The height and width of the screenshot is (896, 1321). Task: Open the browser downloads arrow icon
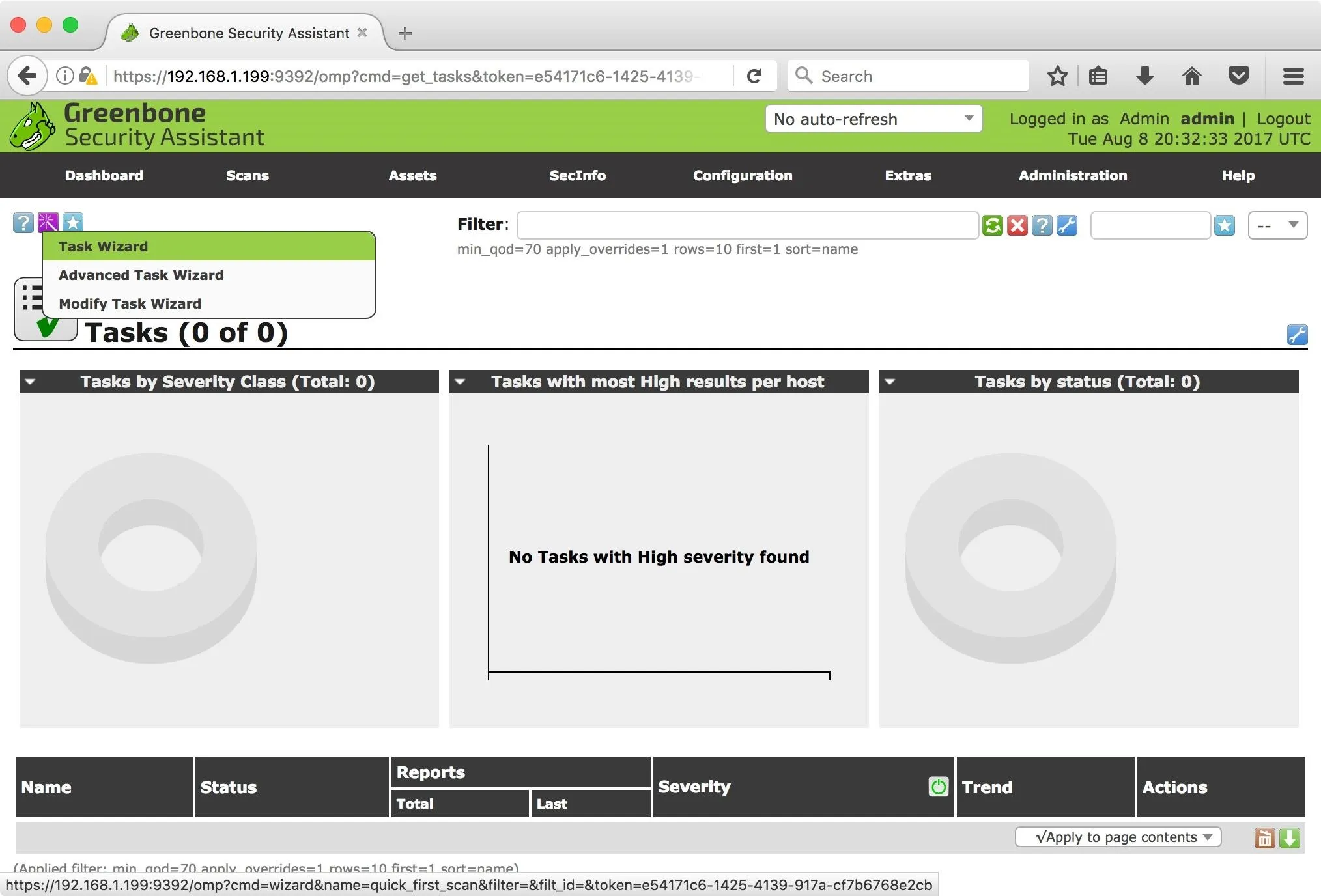[1144, 76]
